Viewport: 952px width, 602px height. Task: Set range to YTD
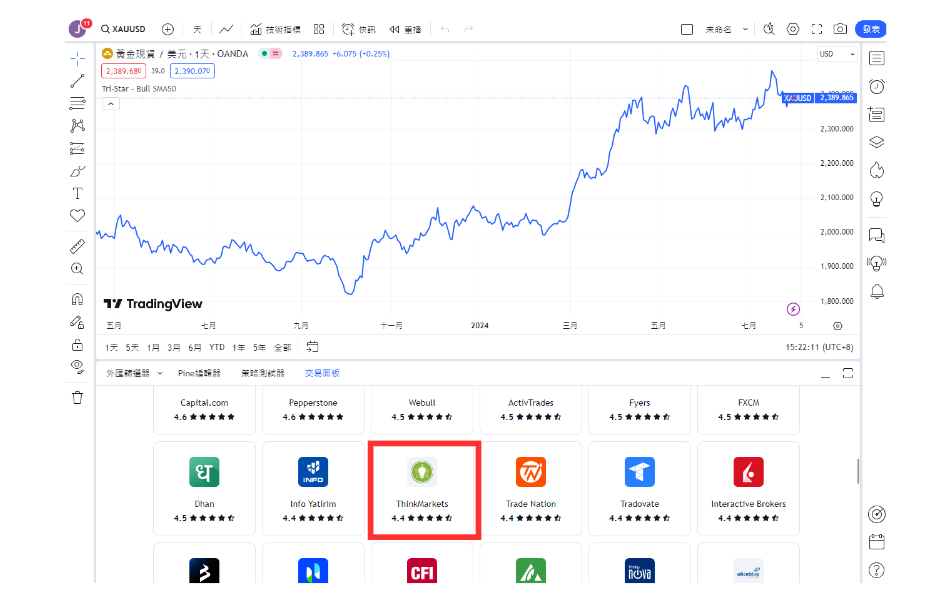(x=217, y=348)
